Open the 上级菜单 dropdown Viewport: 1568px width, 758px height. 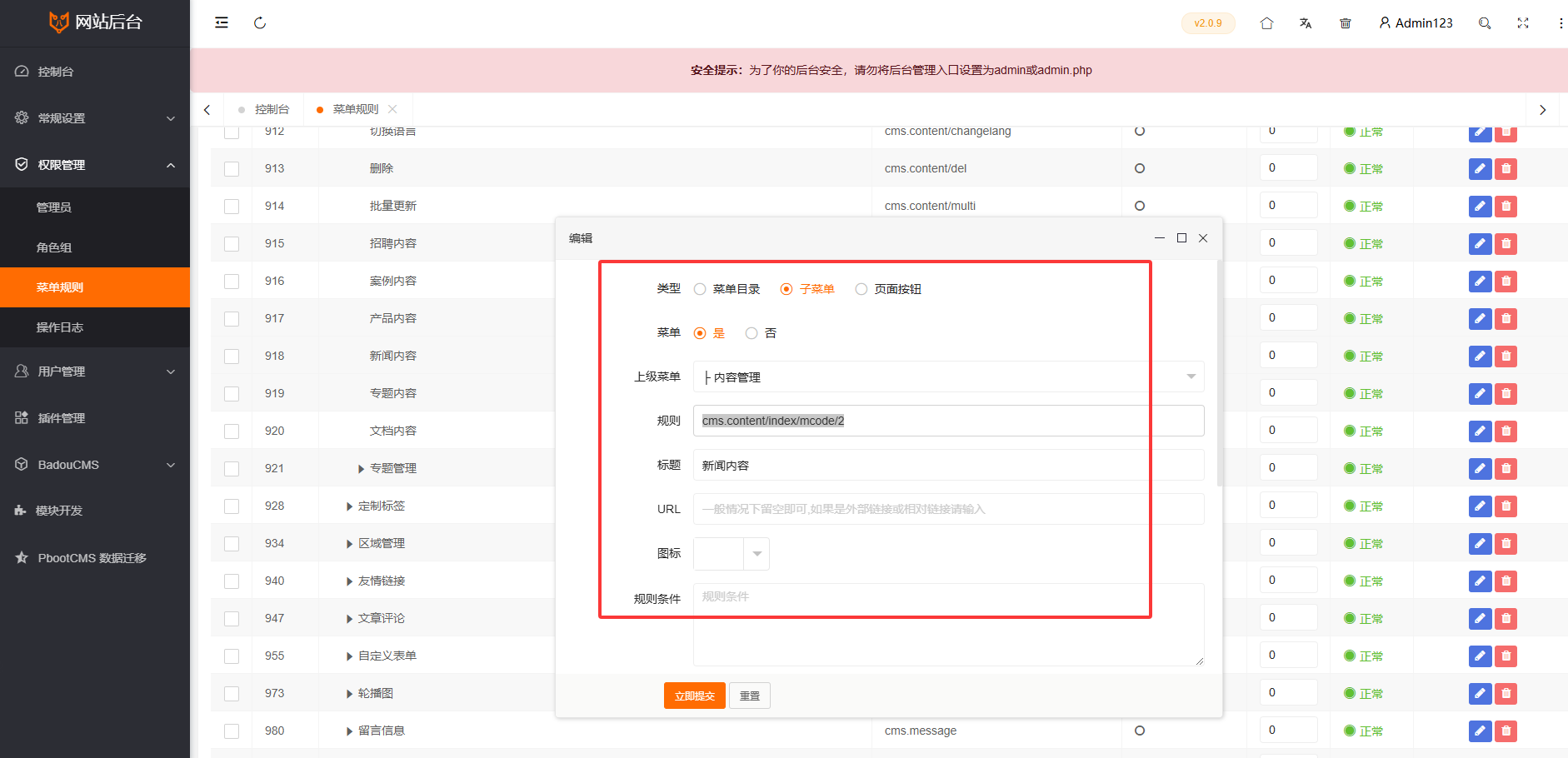[948, 377]
